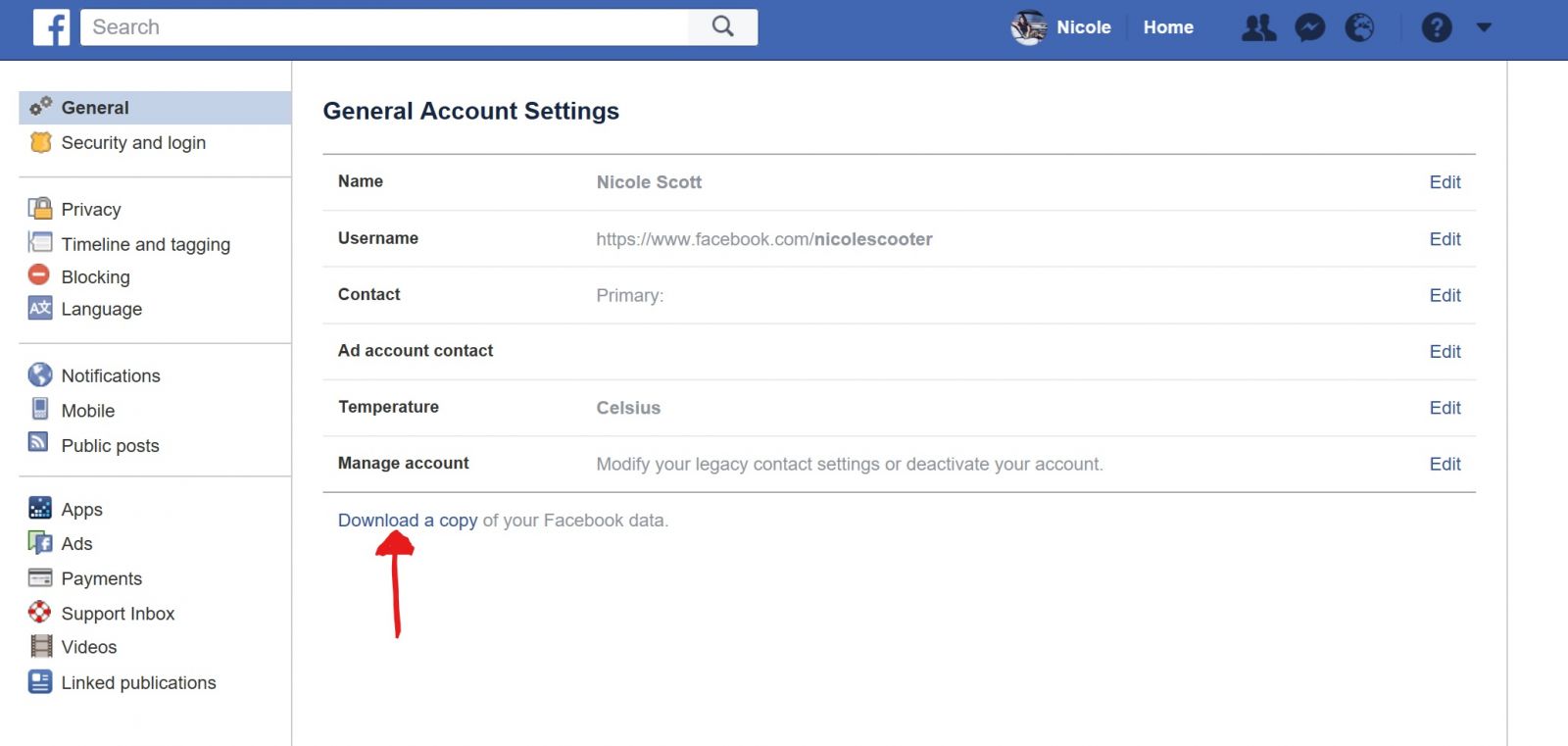Open Ads settings
The image size is (1568, 746).
(76, 544)
